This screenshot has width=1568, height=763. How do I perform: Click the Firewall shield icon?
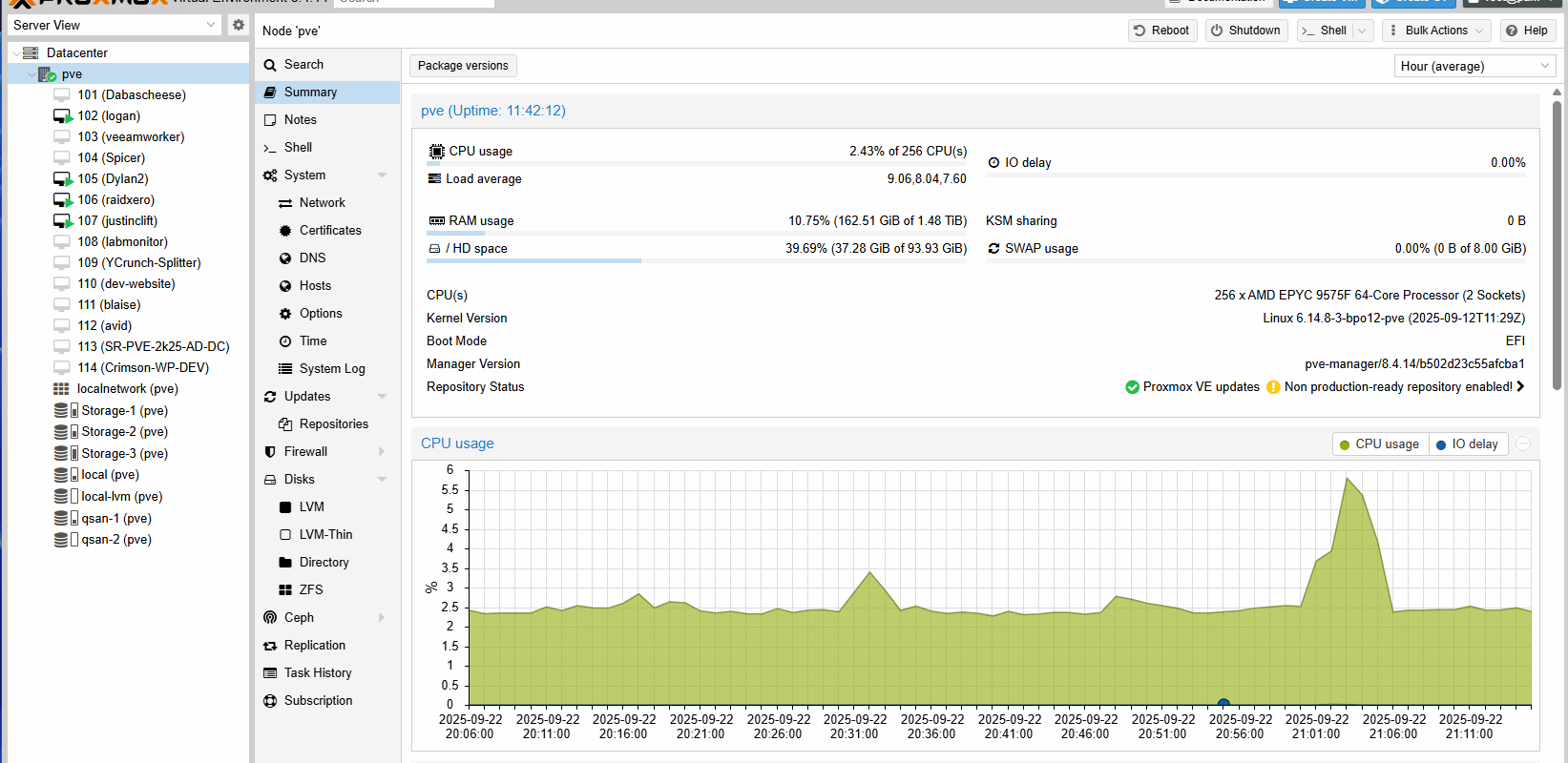coord(270,452)
